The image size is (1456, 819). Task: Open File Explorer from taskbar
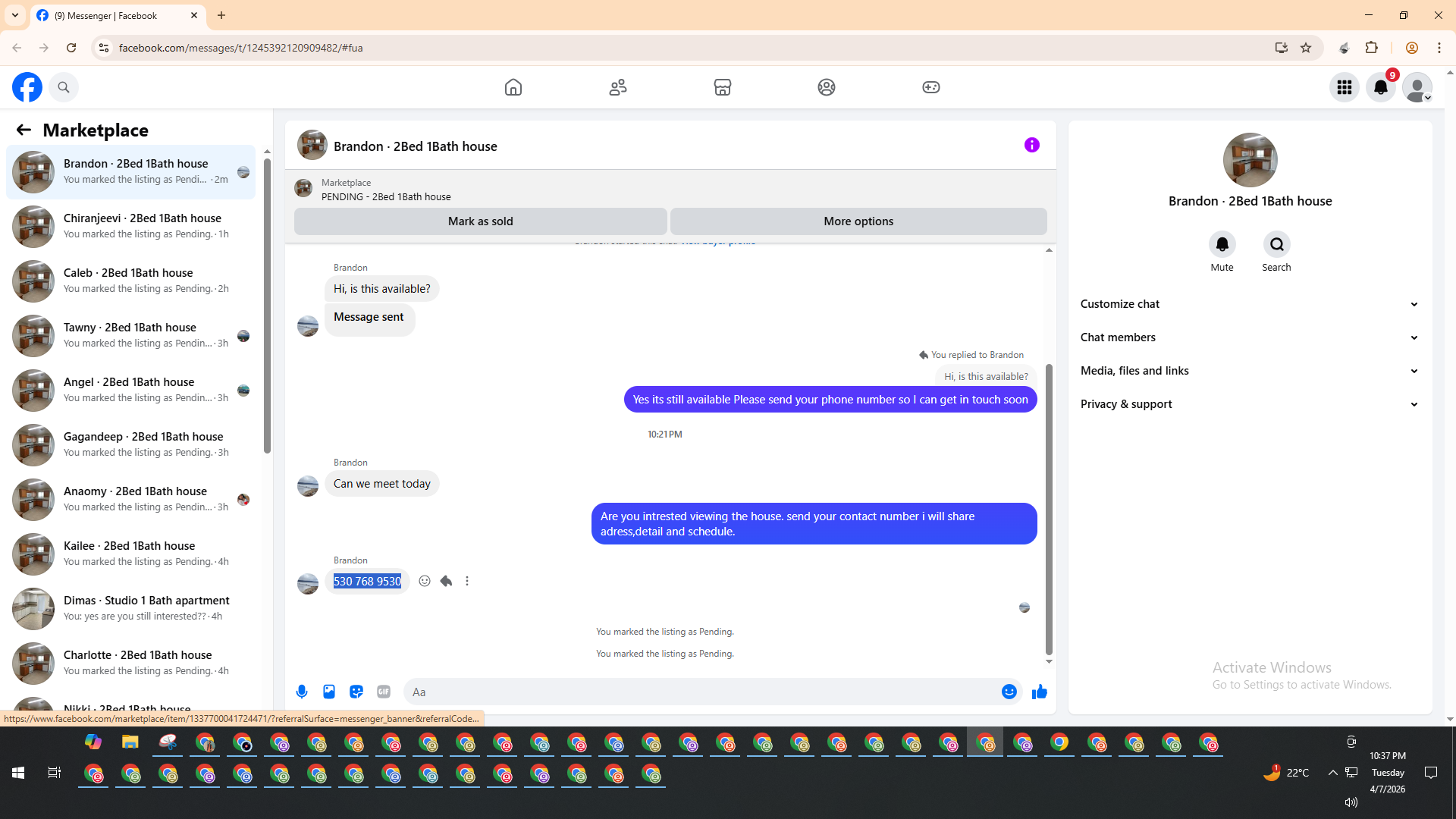point(130,742)
